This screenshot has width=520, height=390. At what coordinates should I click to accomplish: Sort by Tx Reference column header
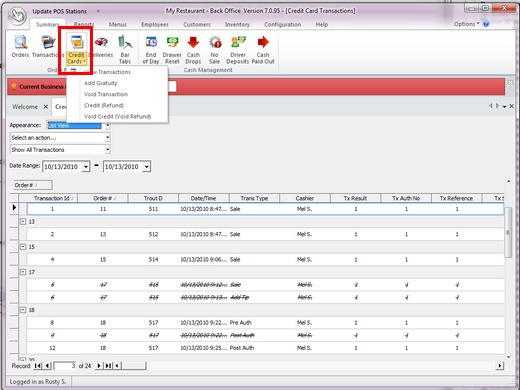[457, 198]
